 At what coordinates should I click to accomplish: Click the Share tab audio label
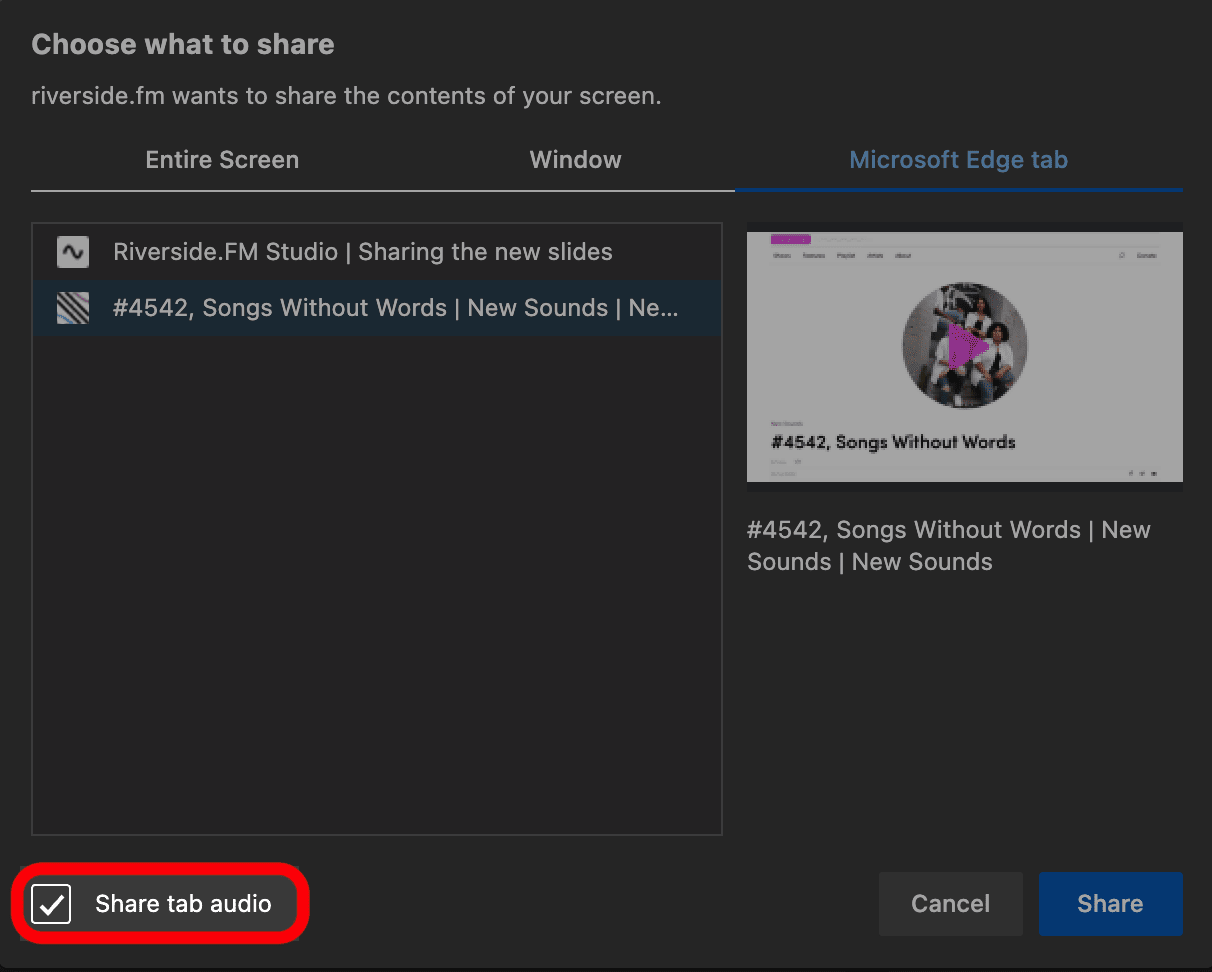click(x=183, y=904)
